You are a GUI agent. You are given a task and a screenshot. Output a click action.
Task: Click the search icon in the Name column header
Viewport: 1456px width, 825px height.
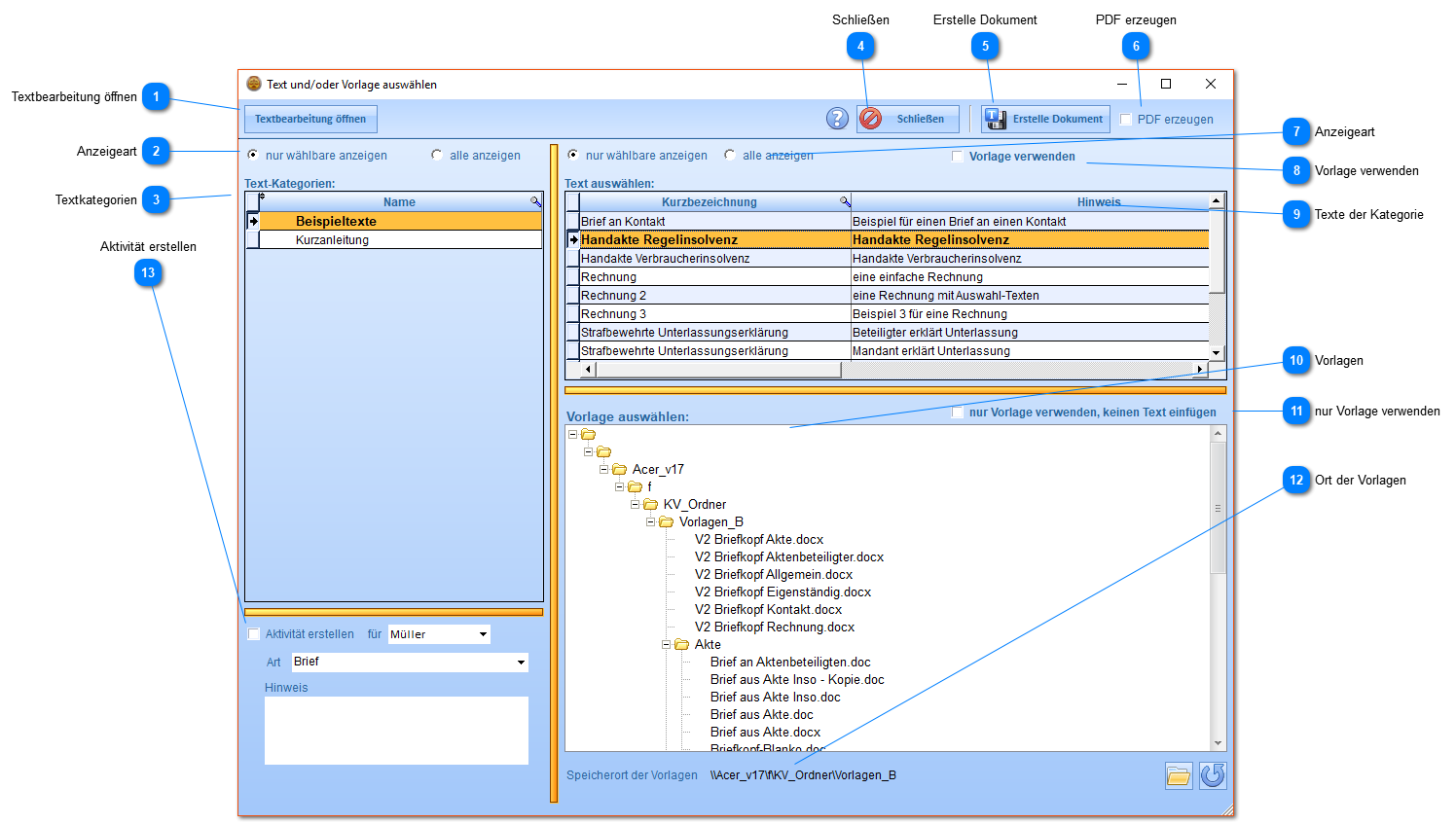coord(535,201)
